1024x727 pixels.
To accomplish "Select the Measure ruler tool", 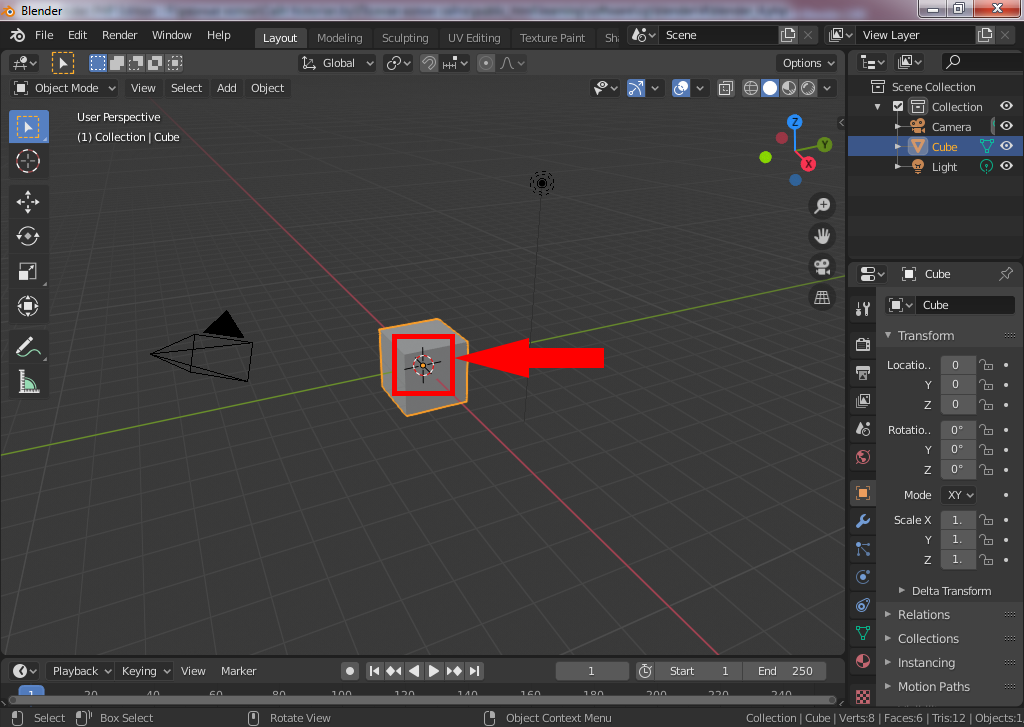I will click(x=28, y=382).
